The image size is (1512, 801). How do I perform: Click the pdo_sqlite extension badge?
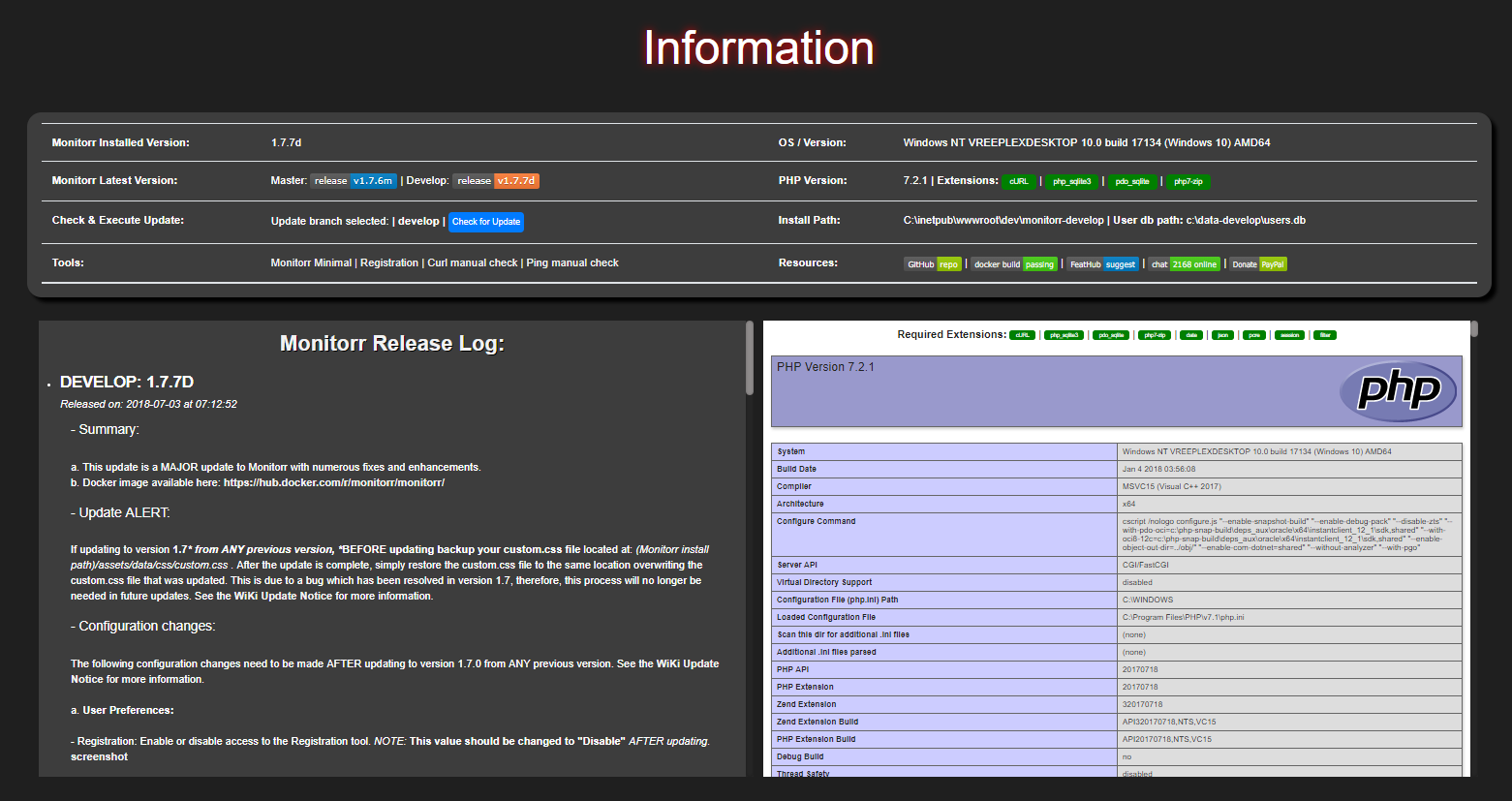click(1131, 180)
